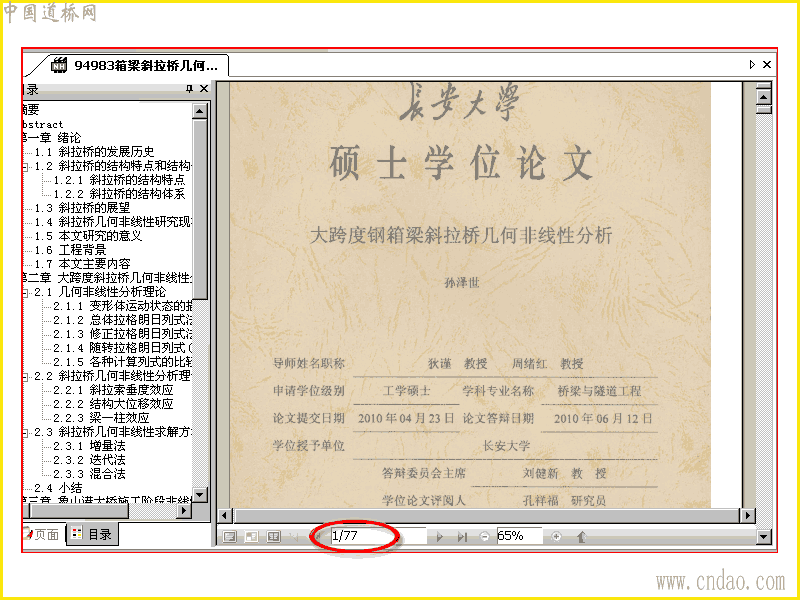Switch to the 目录 tab at bottom

[x=92, y=534]
